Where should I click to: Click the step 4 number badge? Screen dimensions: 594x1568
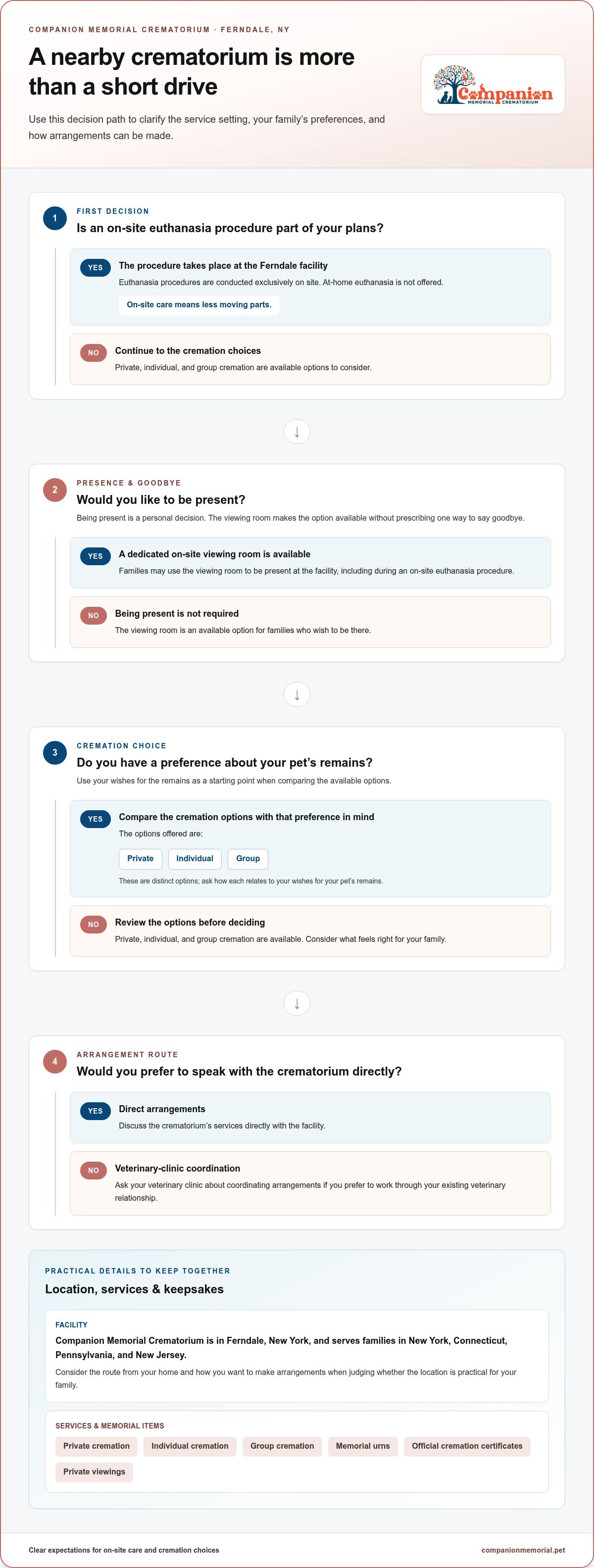point(55,1061)
